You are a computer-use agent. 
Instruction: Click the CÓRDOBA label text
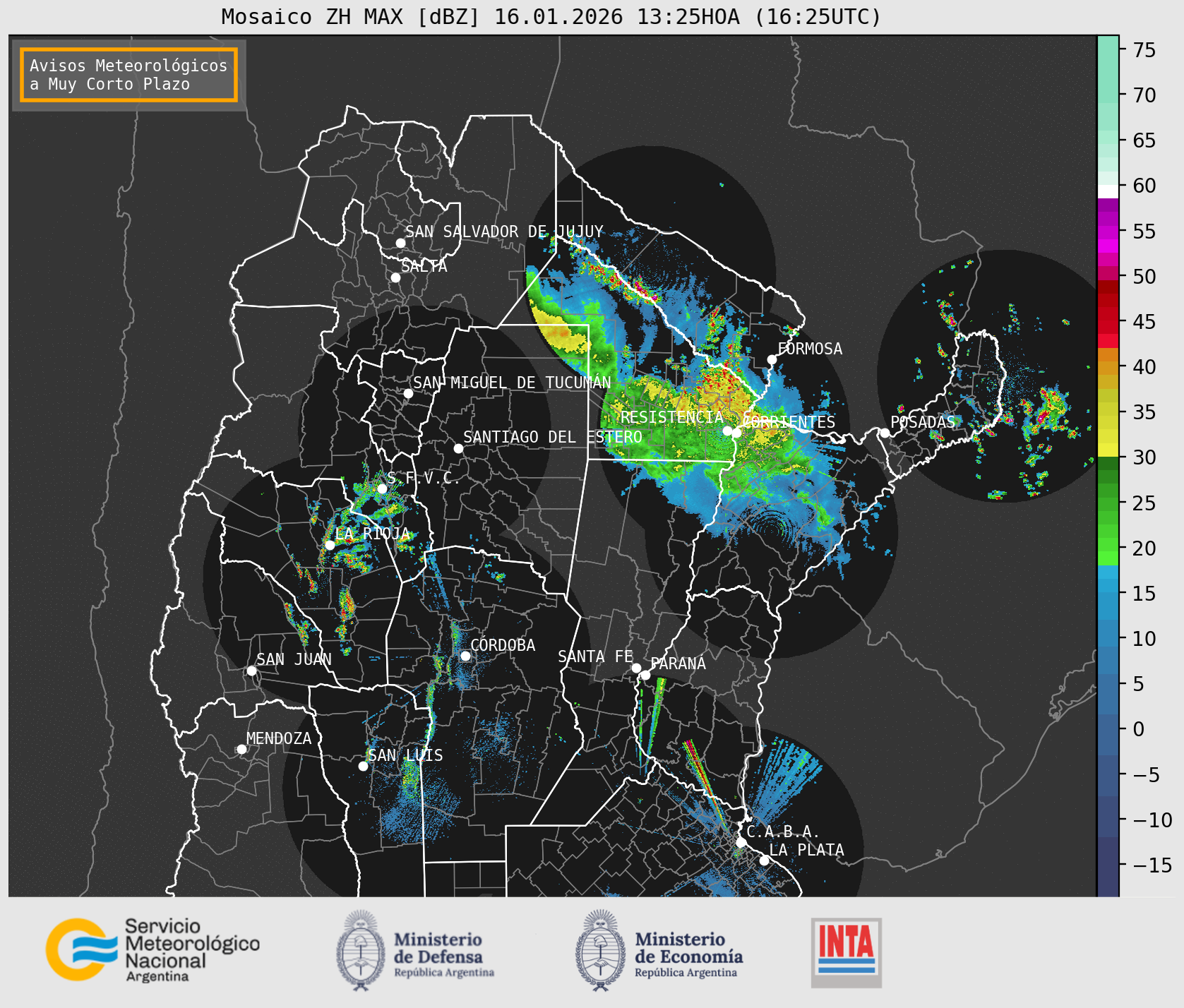pos(503,645)
